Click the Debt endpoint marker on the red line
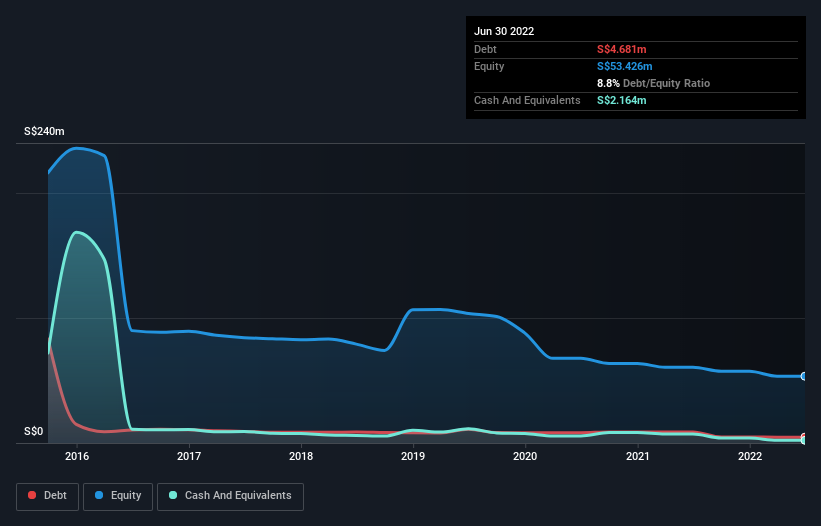 click(x=804, y=437)
